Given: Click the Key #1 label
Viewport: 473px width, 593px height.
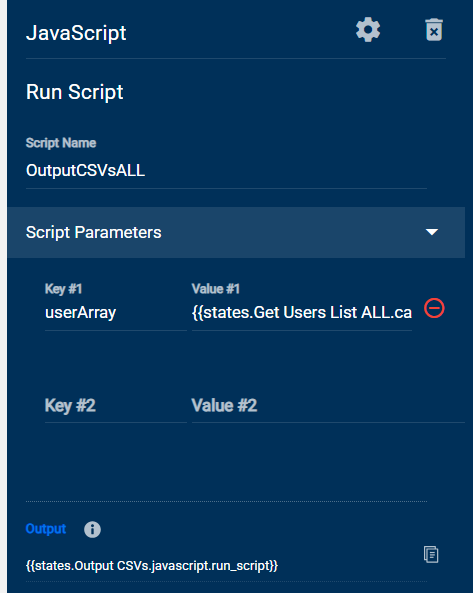Looking at the screenshot, I should (x=64, y=289).
